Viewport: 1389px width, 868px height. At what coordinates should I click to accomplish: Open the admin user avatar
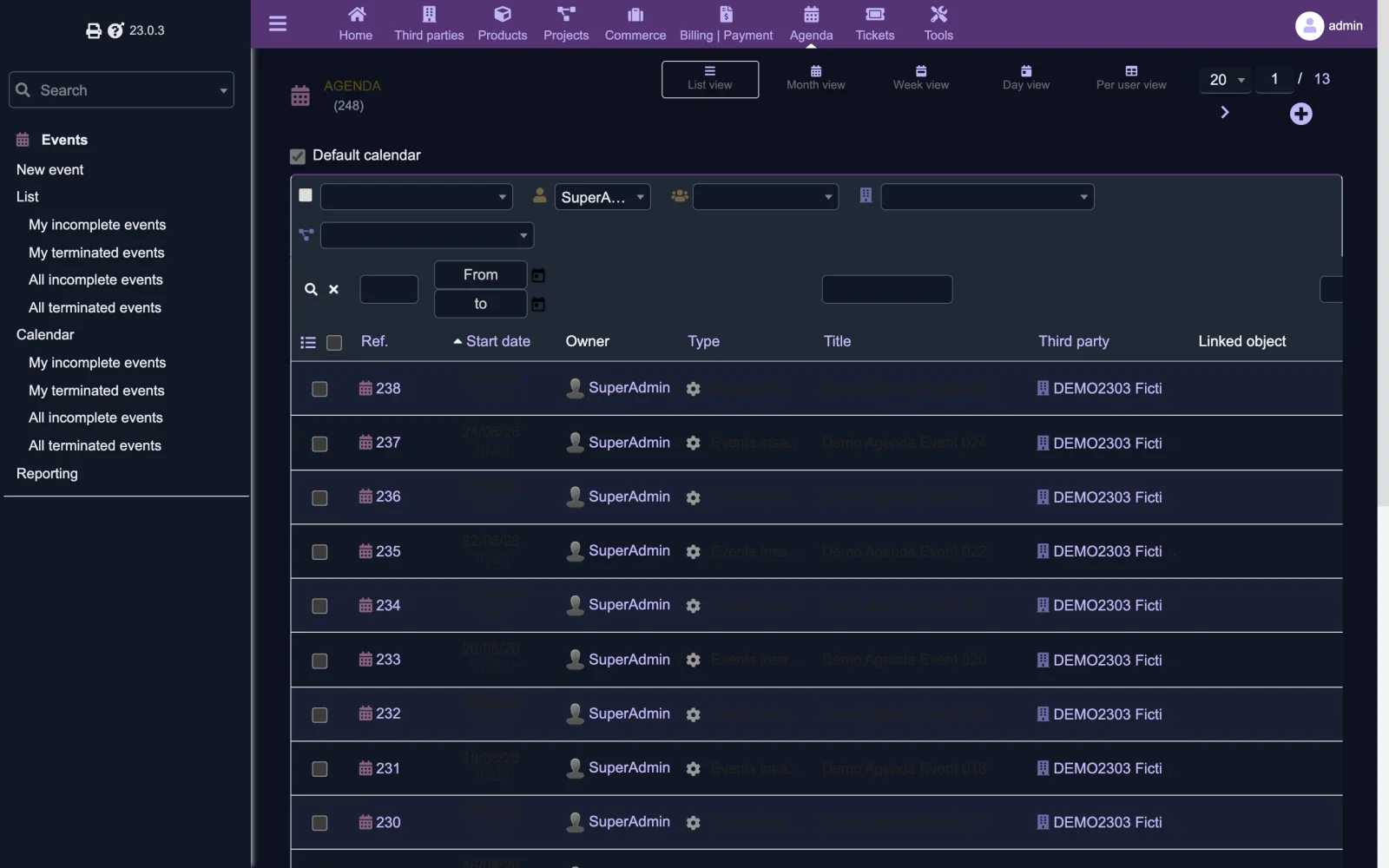coord(1309,26)
